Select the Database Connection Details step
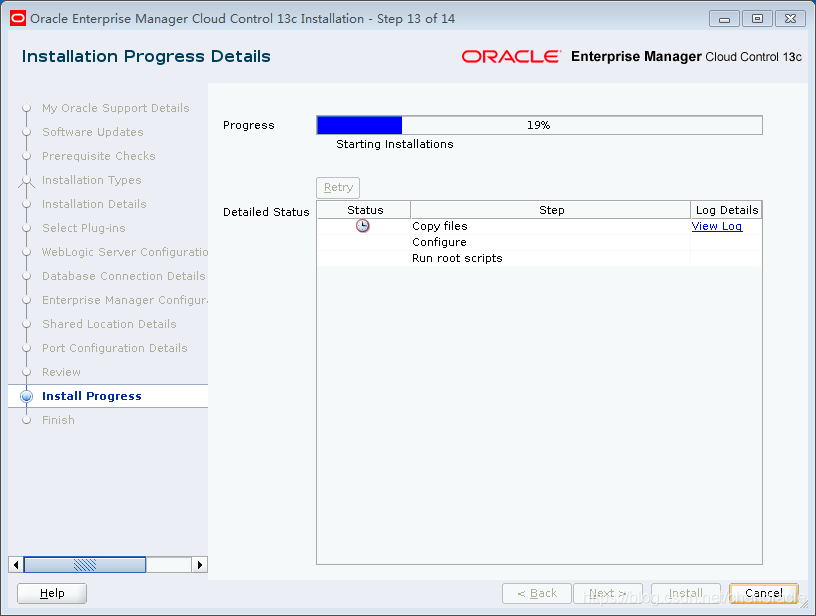 click(x=124, y=276)
